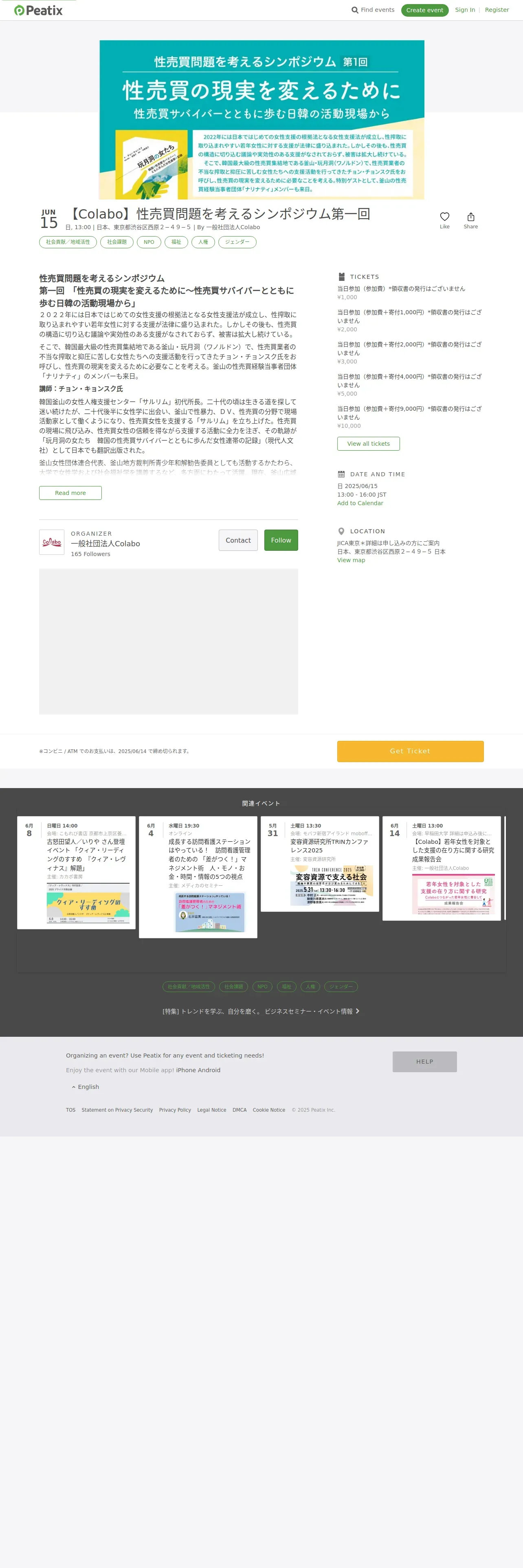Open the event banner image
This screenshot has width=523, height=1568.
[262, 120]
